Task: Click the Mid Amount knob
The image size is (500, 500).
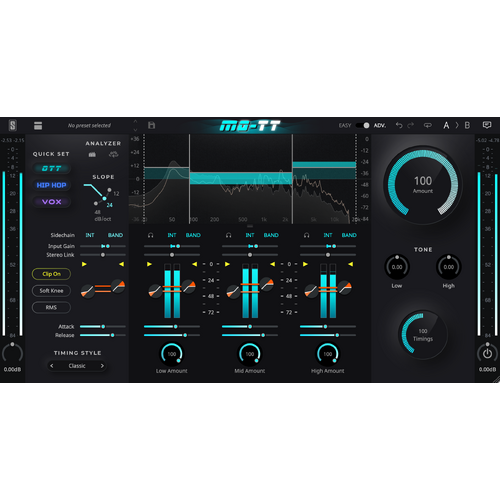Action: [250, 354]
